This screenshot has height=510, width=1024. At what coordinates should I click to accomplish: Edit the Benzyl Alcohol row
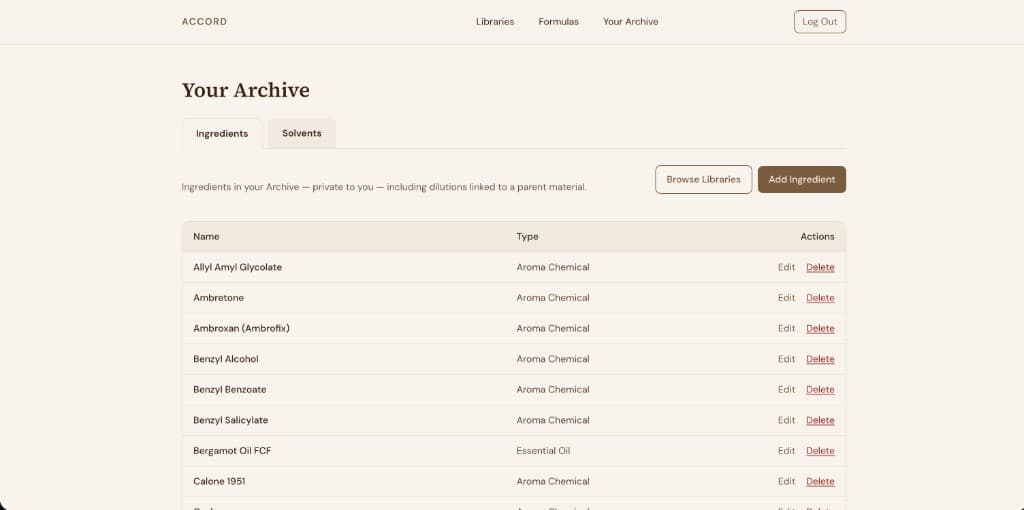click(x=786, y=359)
